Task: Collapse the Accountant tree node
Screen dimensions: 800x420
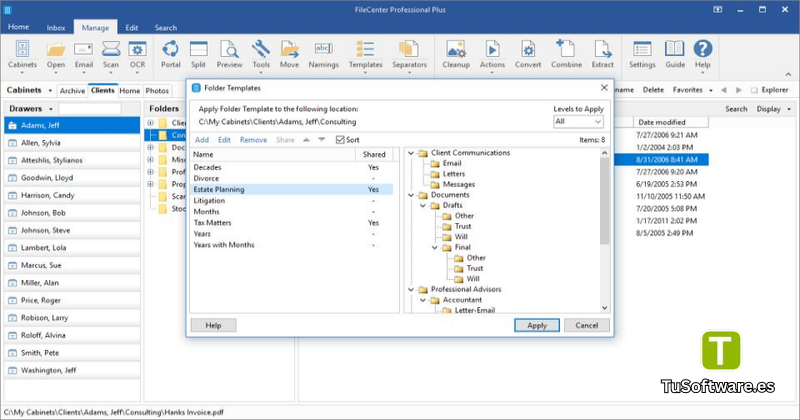Action: point(423,300)
